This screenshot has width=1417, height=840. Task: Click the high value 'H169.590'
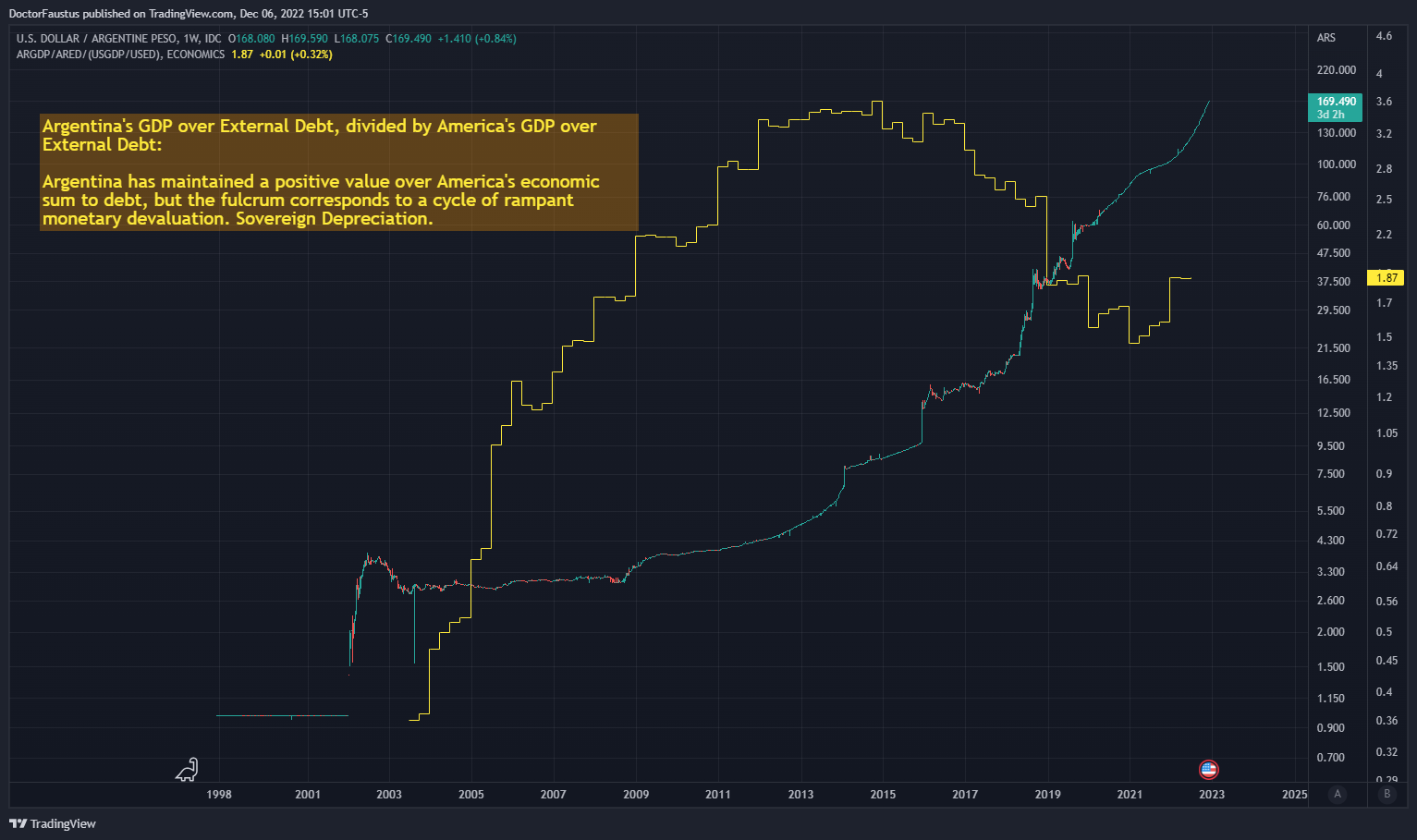tap(305, 39)
